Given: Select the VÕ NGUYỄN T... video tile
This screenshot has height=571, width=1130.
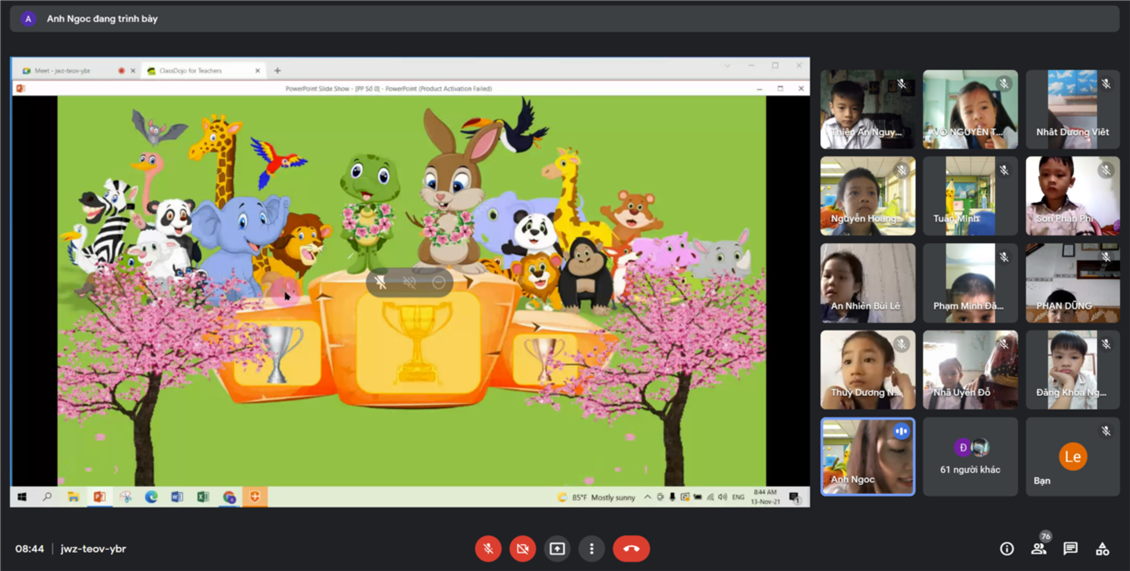Looking at the screenshot, I should [x=971, y=109].
